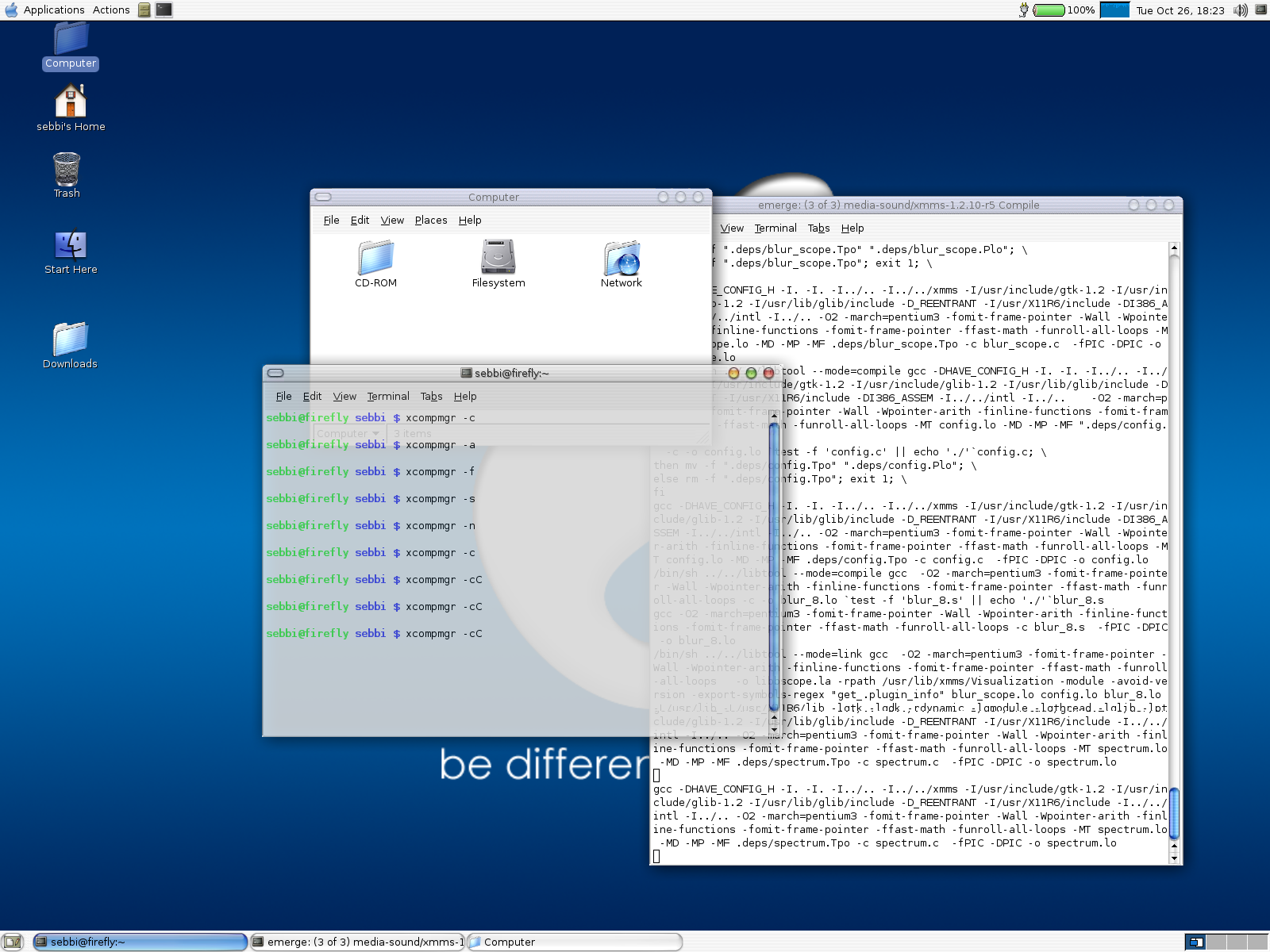Open Places menu in Computer window
Screen dimensions: 1270x952
430,221
